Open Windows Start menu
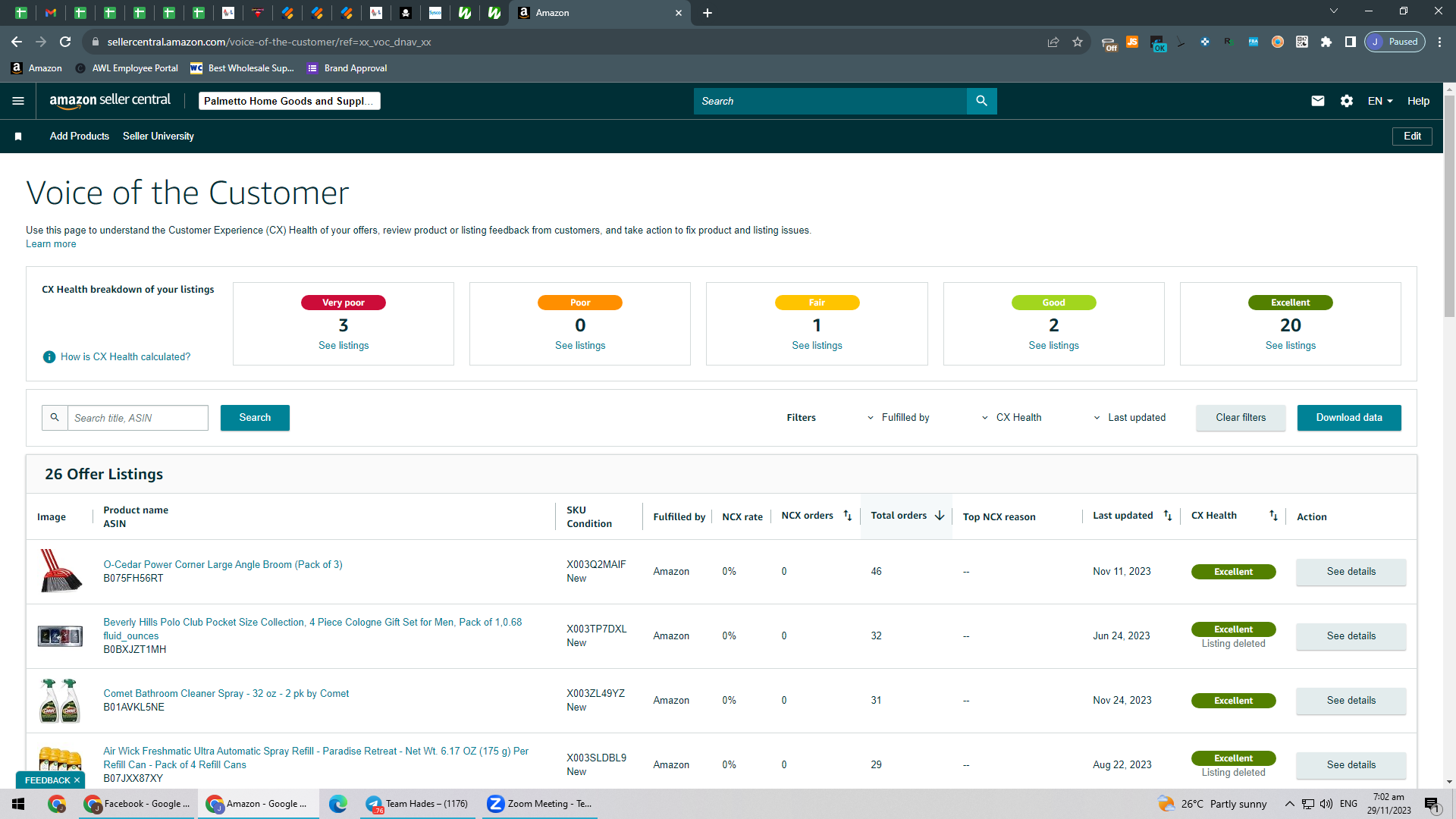Screen dimensions: 1456x819 point(18,804)
